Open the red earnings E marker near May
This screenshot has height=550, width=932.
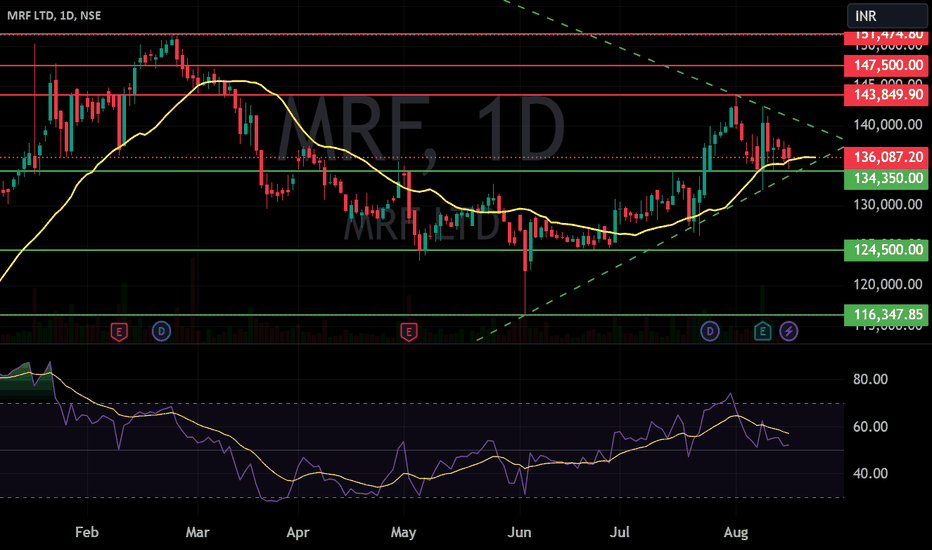408,331
